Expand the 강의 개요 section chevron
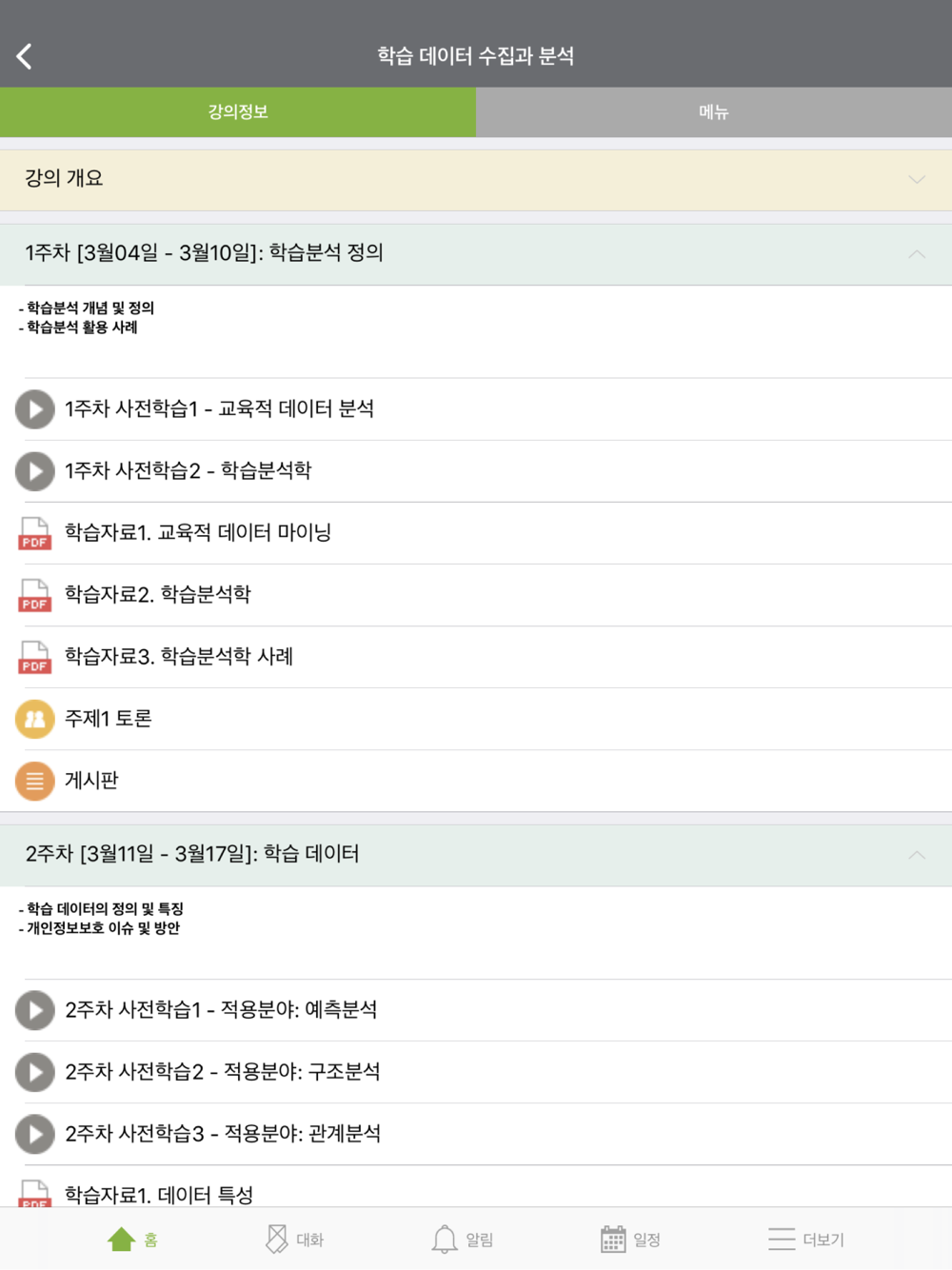The image size is (952, 1270). coord(917,179)
